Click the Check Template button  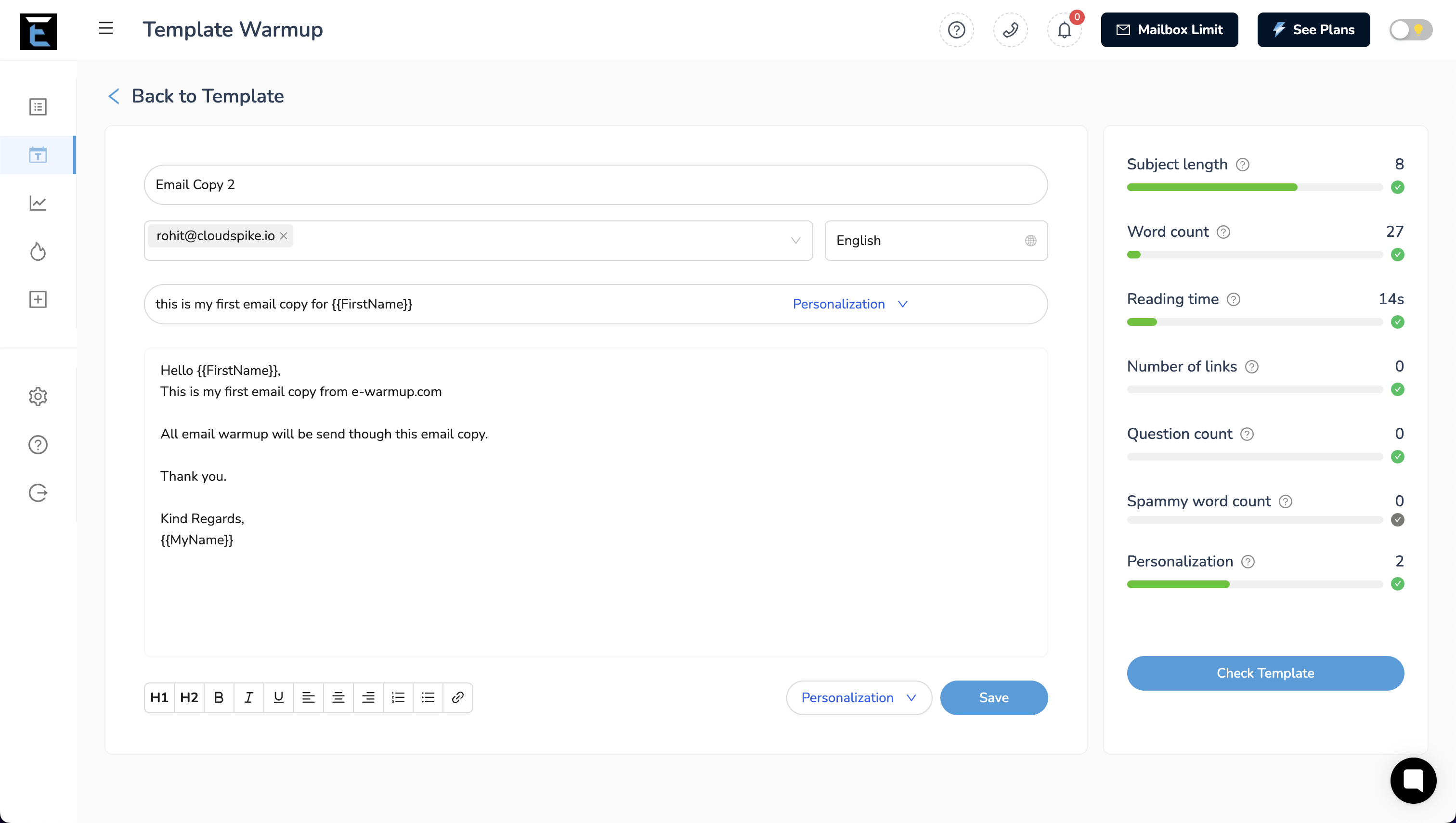click(1265, 673)
